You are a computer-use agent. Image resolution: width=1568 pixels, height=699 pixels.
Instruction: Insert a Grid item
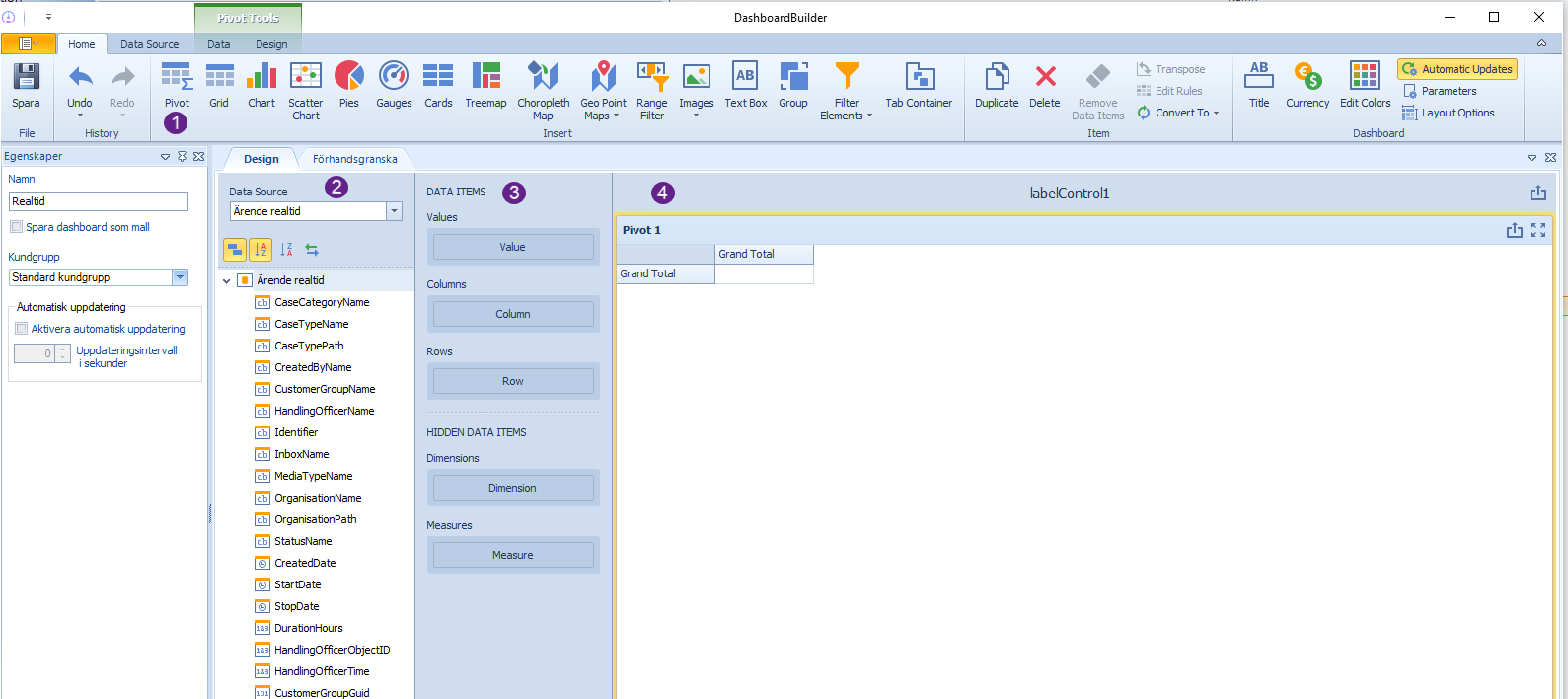coord(219,86)
